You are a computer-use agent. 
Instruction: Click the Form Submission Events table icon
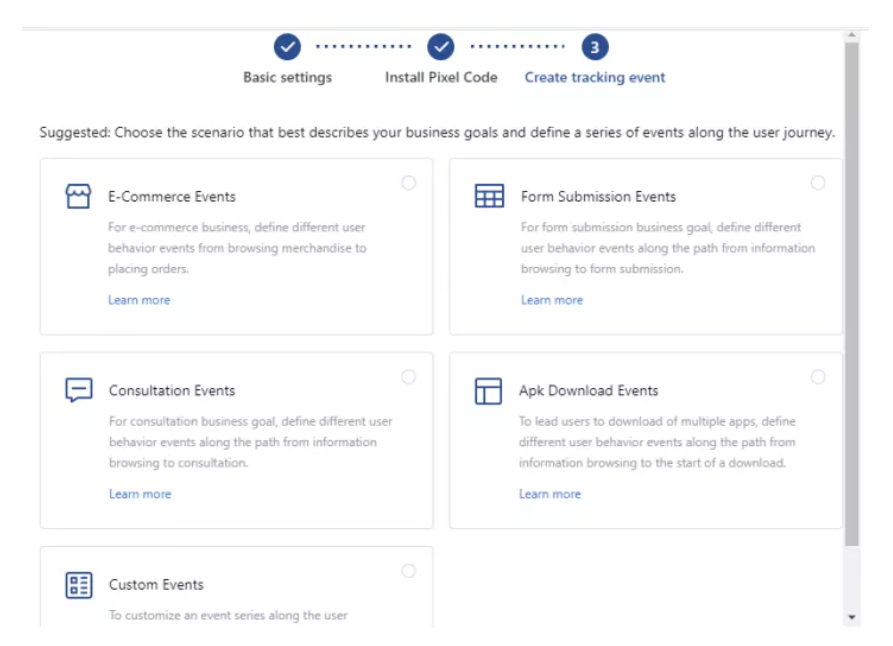489,196
